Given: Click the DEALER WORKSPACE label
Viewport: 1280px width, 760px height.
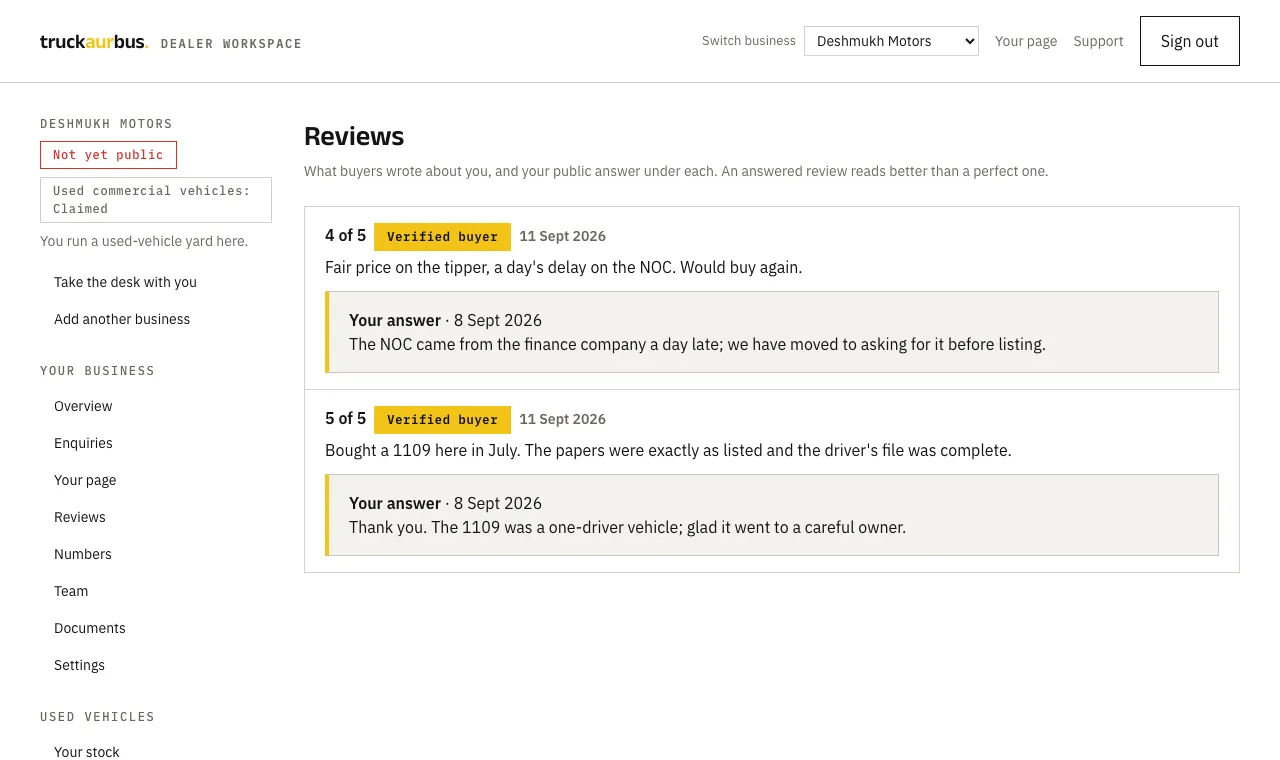Looking at the screenshot, I should point(231,44).
